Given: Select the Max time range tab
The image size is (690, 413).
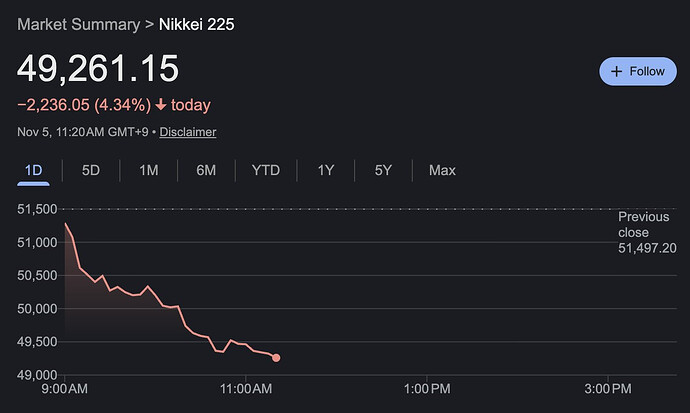Looking at the screenshot, I should point(442,170).
